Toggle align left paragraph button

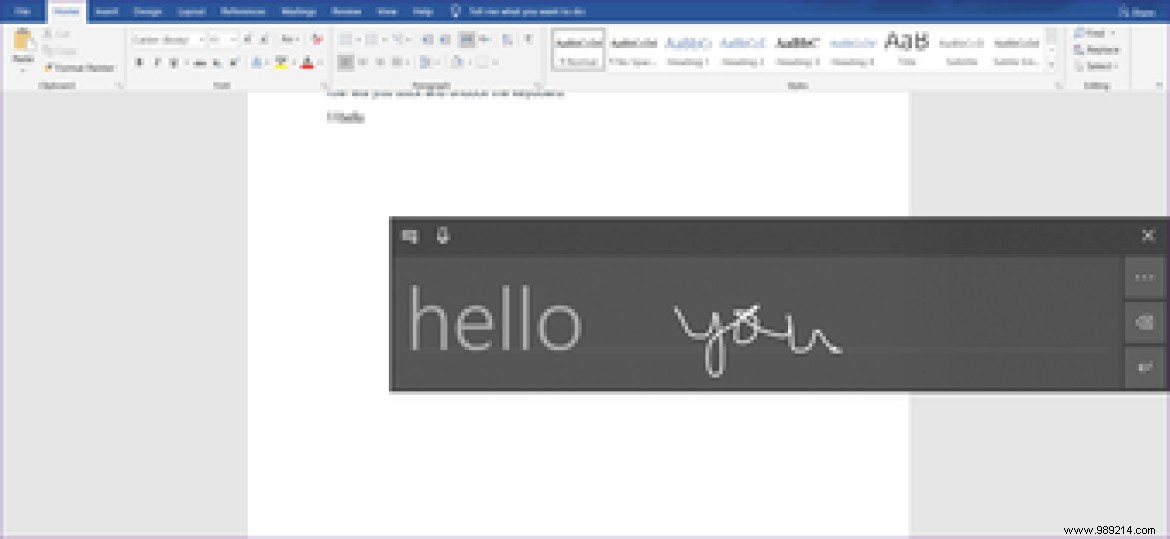point(345,63)
